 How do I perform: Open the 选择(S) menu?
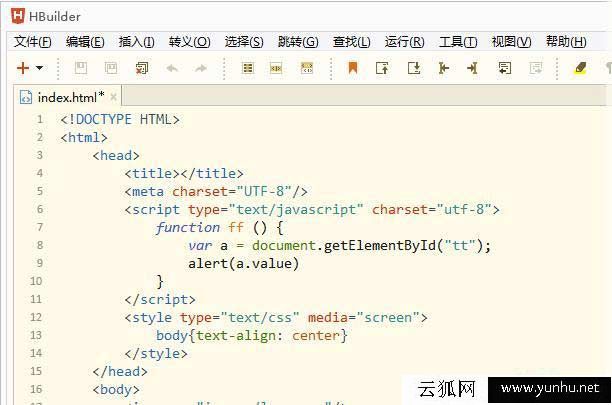[x=244, y=41]
